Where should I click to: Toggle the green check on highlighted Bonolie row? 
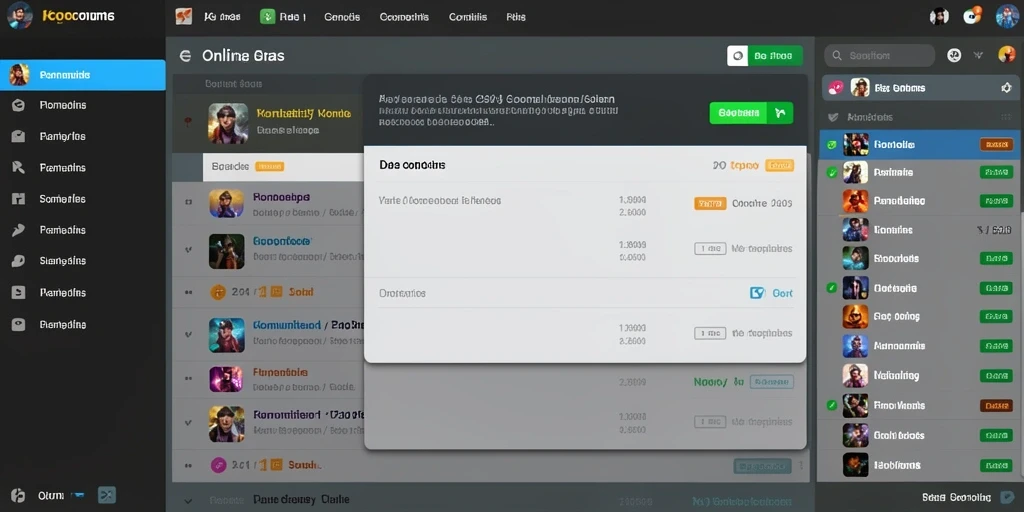click(831, 145)
